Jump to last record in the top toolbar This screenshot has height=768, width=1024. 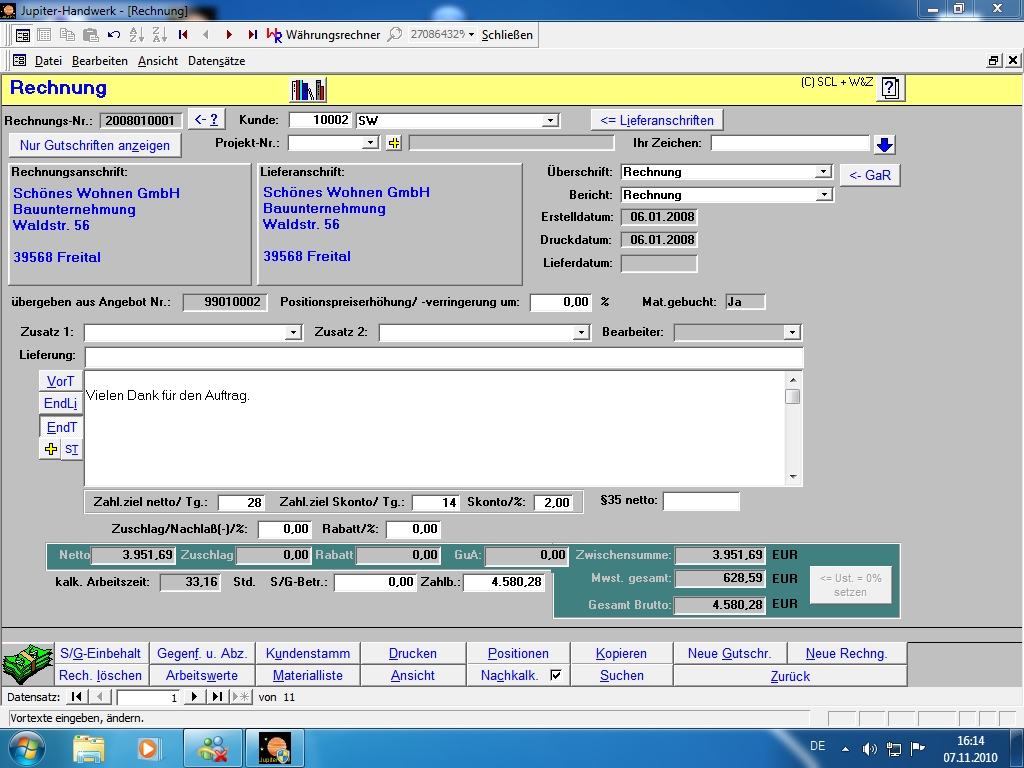252,34
